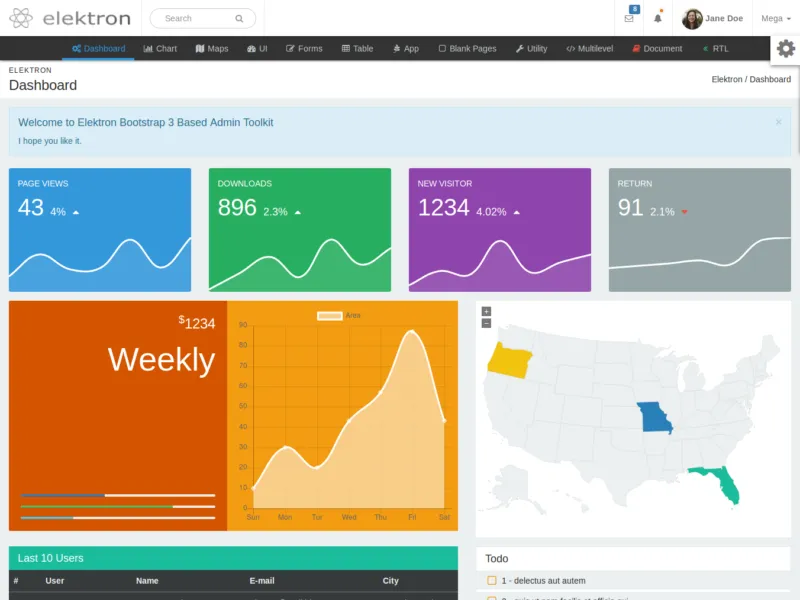
Task: Open the Multilevel menu
Action: (x=589, y=49)
